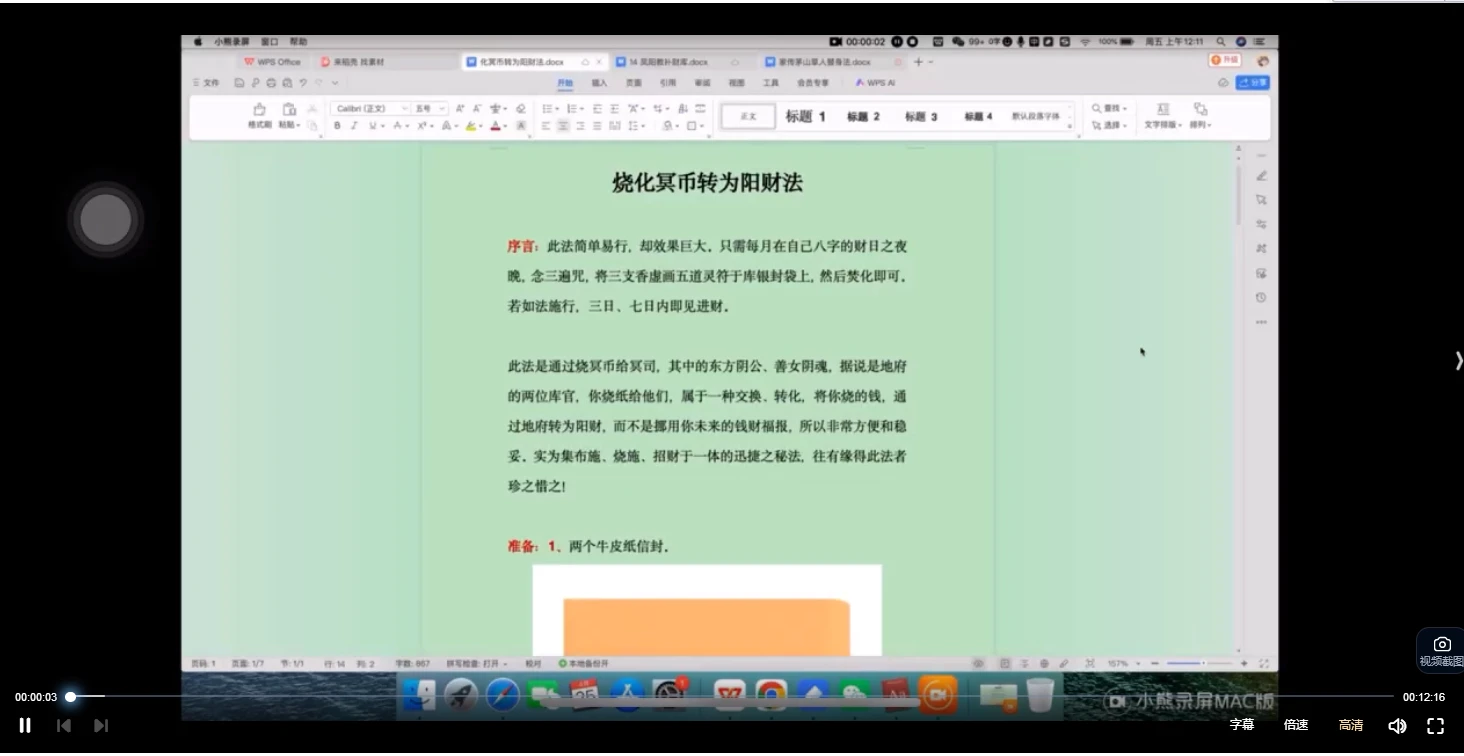Viewport: 1464px width, 756px height.
Task: Take a 视频截图 video screenshot
Action: click(x=1441, y=651)
